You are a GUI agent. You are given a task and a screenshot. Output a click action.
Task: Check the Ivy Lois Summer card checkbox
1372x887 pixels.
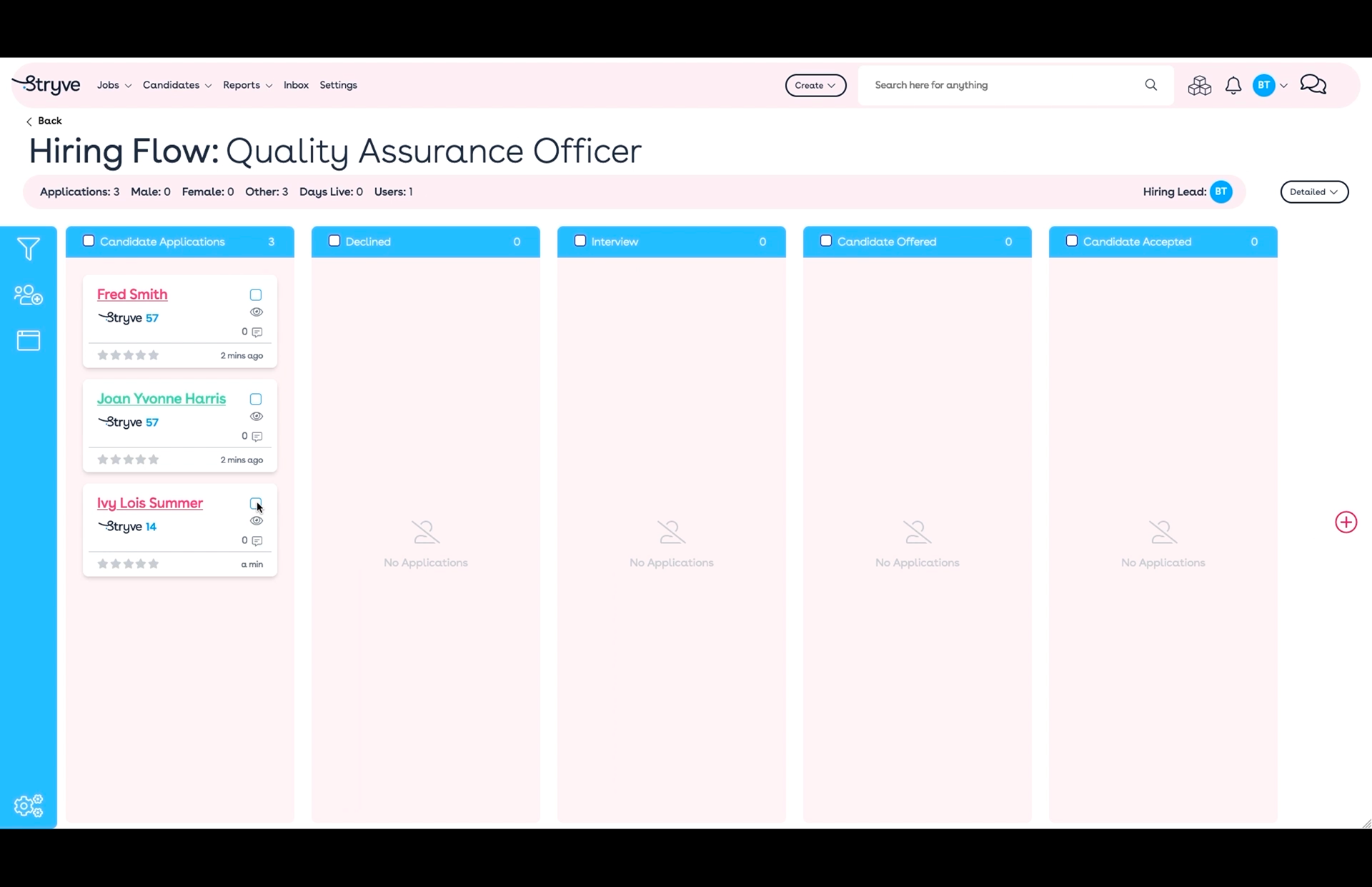coord(256,503)
